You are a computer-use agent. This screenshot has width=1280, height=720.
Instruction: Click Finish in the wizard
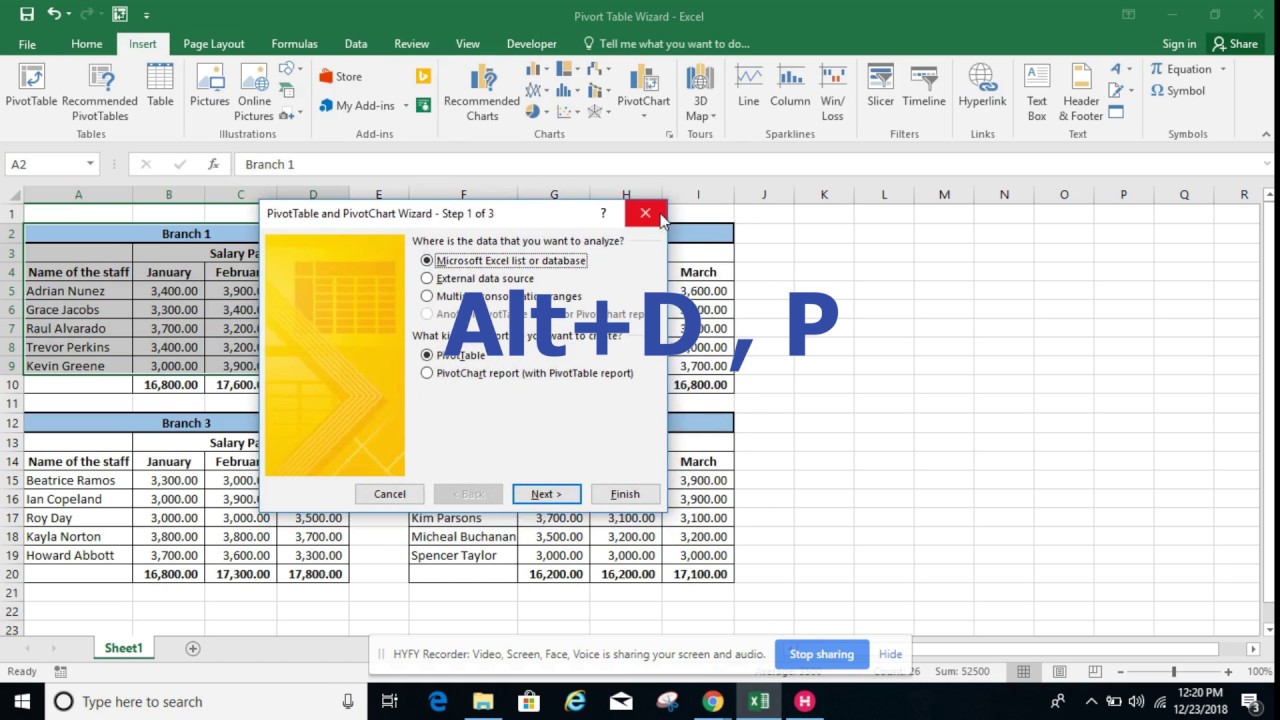point(625,494)
